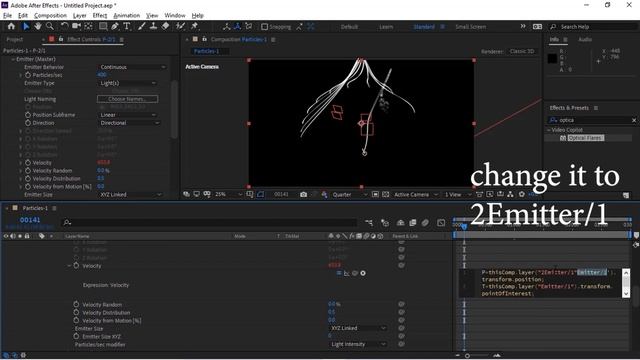The height and width of the screenshot is (360, 640).
Task: Toggle the Velocity stopwatch in Effect Controls
Action: (28, 162)
